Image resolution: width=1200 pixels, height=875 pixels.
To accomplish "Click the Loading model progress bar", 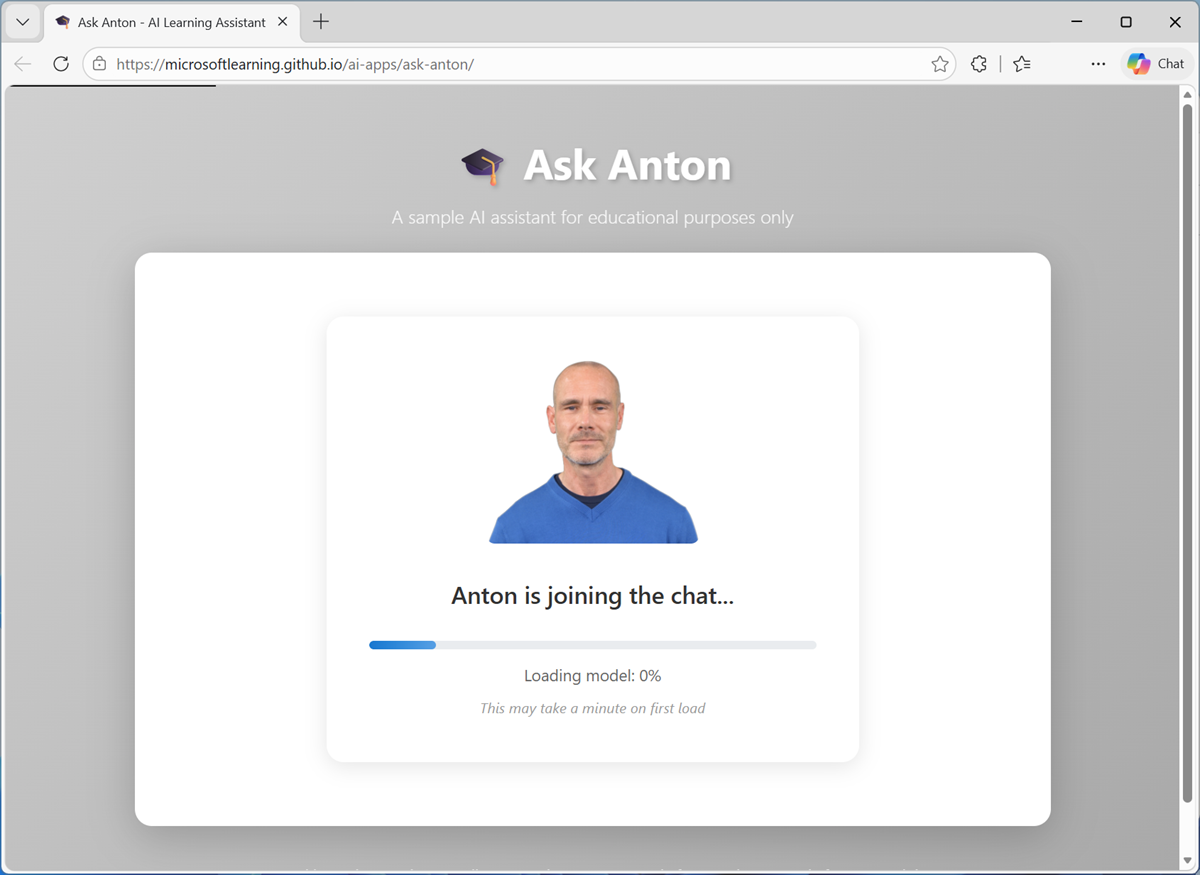I will tap(592, 644).
